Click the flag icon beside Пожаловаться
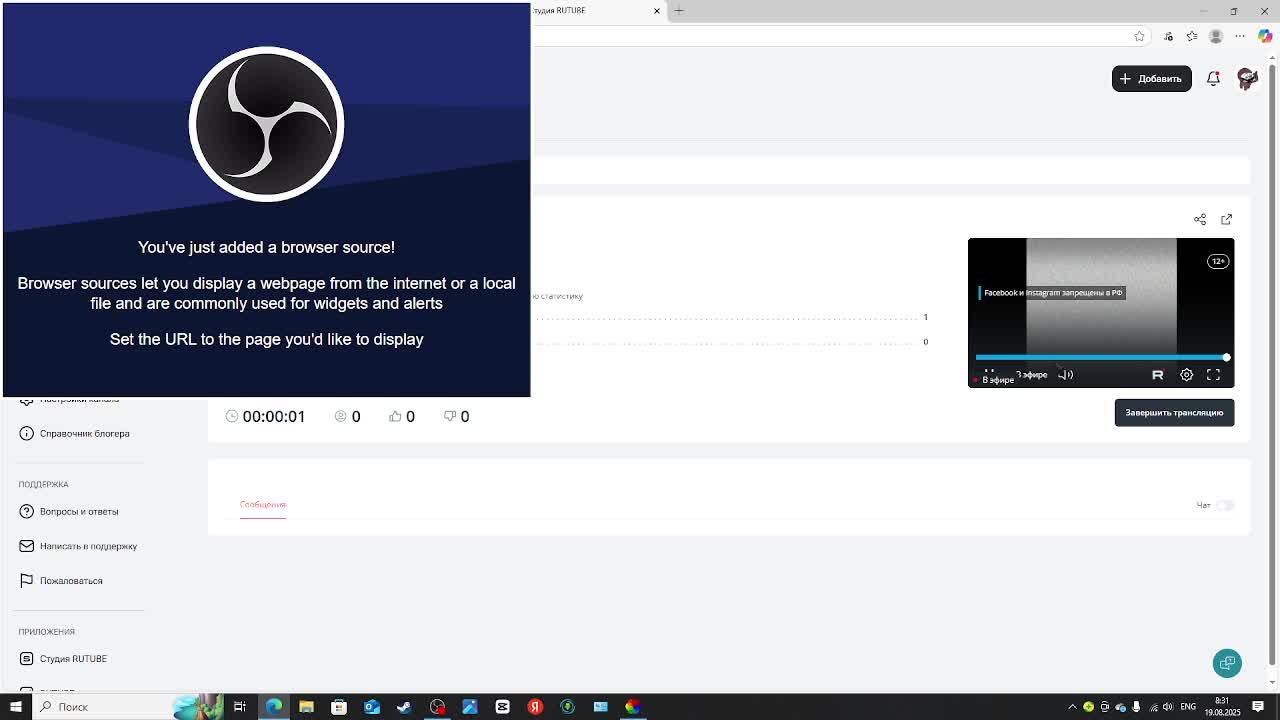Screen dimensions: 1280x720 click(x=26, y=580)
